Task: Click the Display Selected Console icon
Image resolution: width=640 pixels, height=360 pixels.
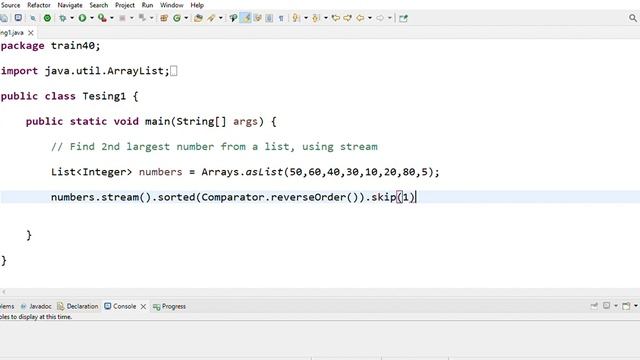Action: point(607,306)
